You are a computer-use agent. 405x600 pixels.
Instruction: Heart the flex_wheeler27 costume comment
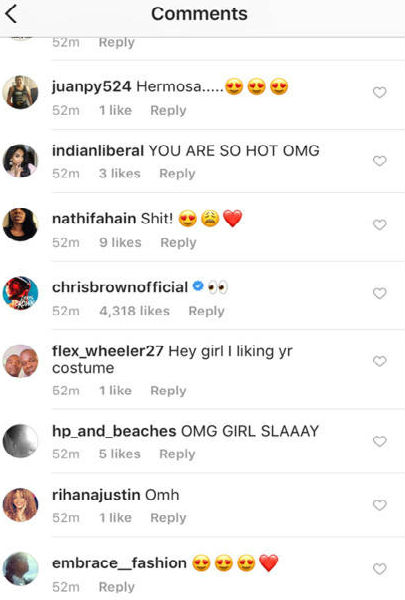coord(379,361)
